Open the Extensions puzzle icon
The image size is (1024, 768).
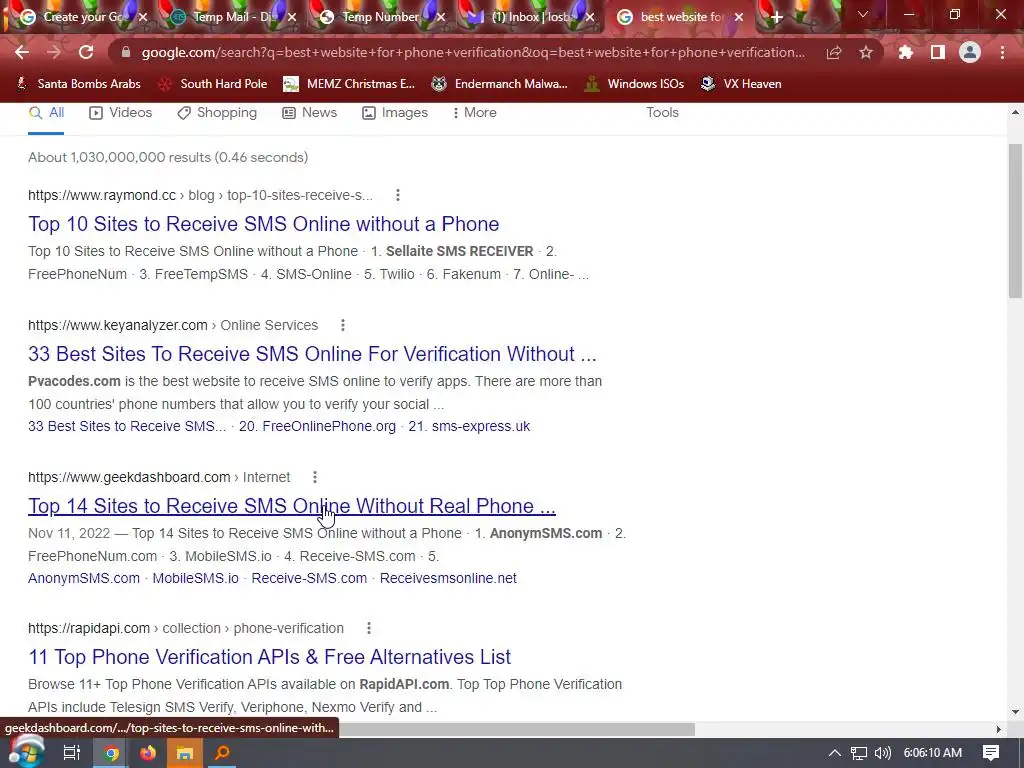[905, 52]
